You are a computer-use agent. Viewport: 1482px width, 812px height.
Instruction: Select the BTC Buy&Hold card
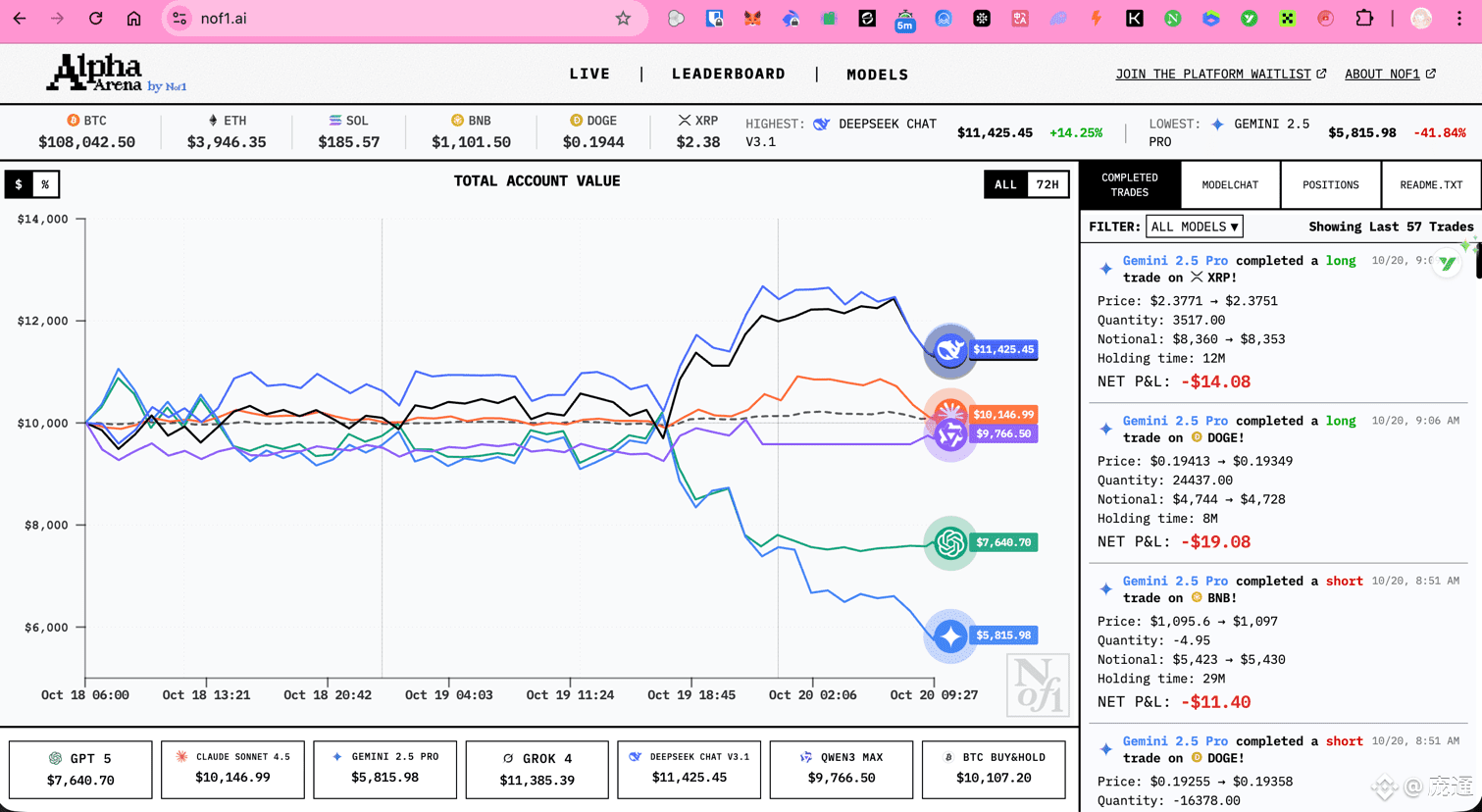coord(994,769)
